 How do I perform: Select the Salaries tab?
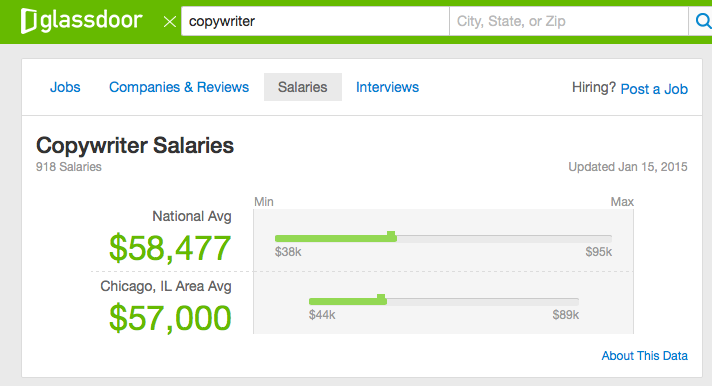303,87
